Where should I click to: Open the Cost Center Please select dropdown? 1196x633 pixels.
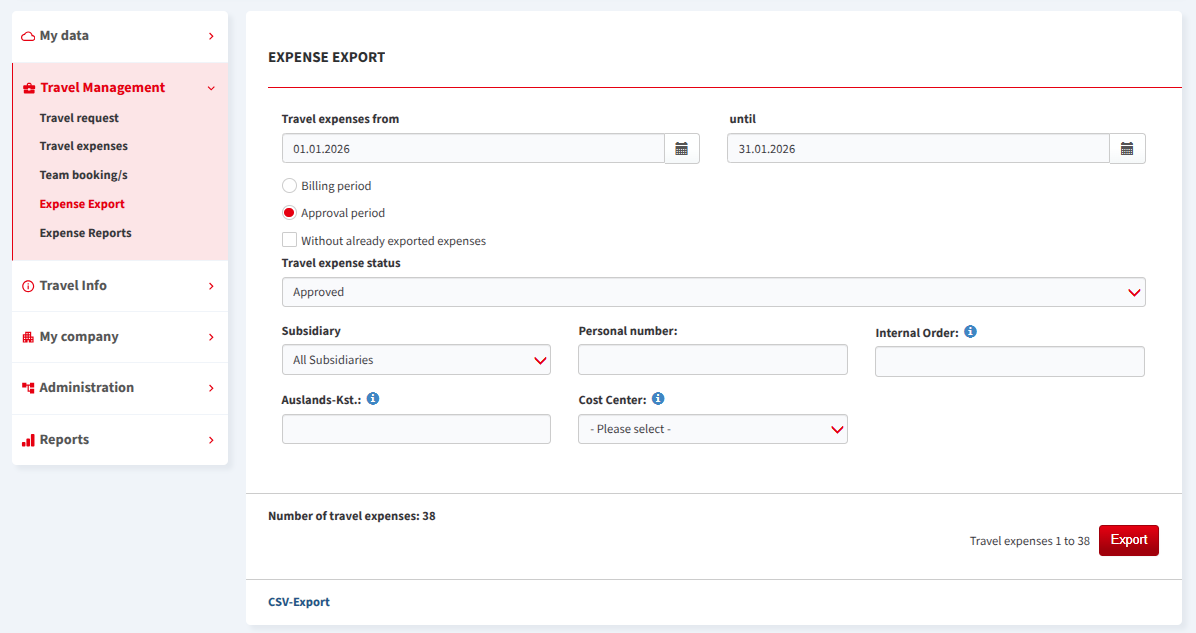pyautogui.click(x=712, y=429)
